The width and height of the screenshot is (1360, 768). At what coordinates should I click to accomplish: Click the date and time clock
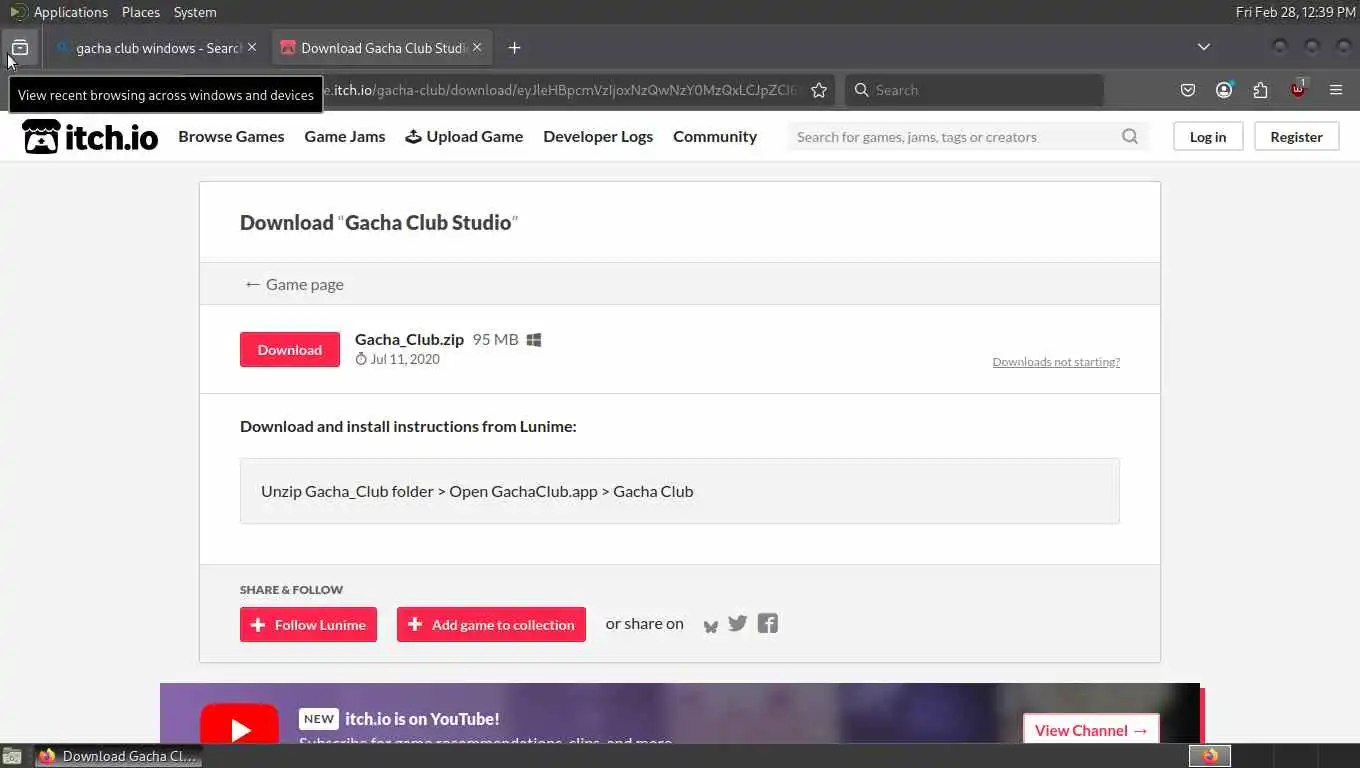click(x=1295, y=12)
